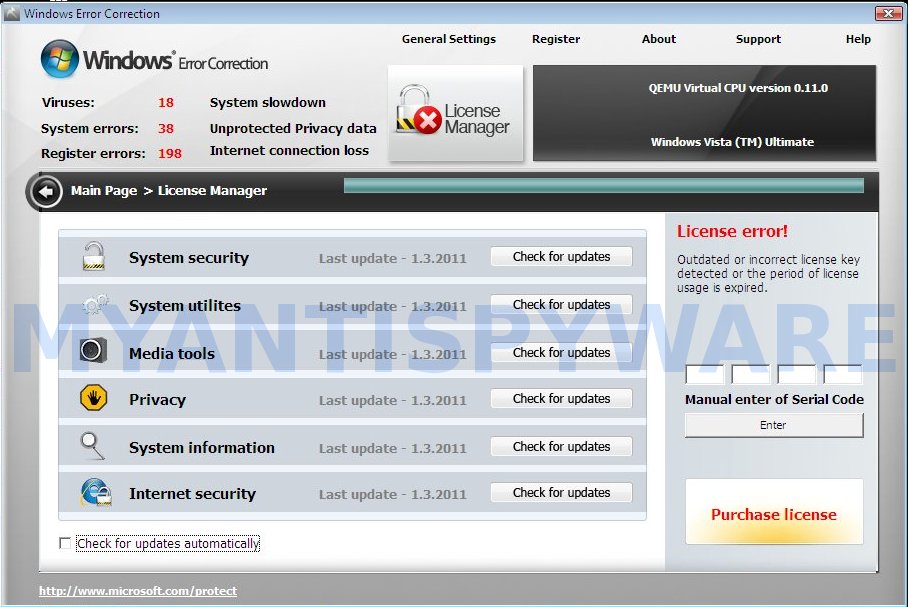This screenshot has height=607, width=908.
Task: Select the Privacy row label
Action: 158,400
